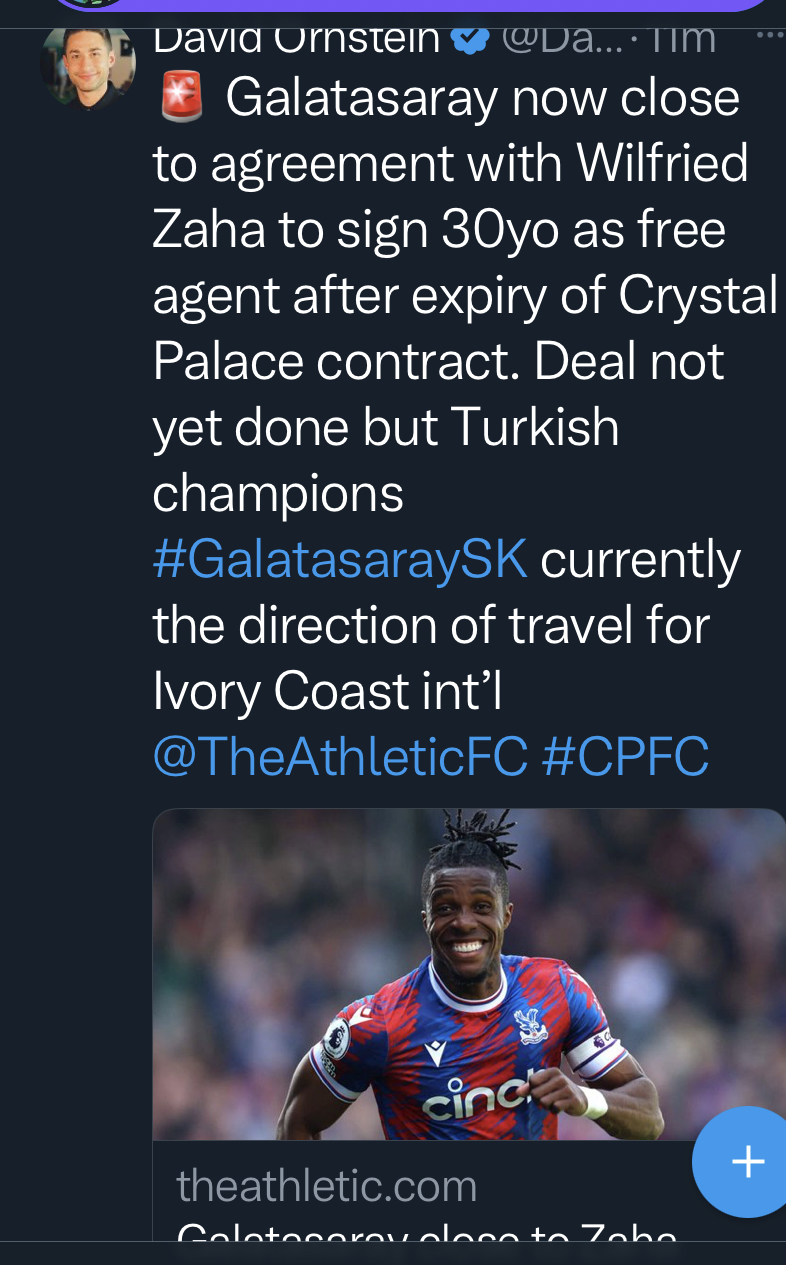Open the 'Galatasaray close to Zaha' headline

[427, 1233]
